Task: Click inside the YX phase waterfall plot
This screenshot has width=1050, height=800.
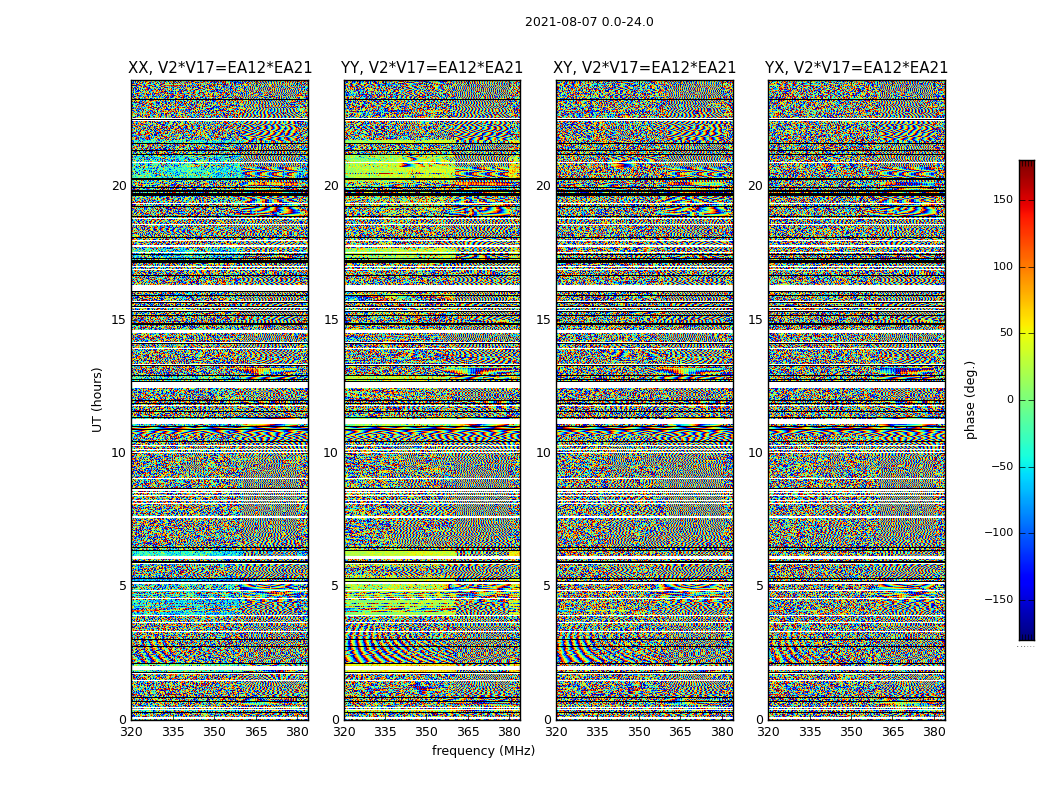Action: (856, 400)
